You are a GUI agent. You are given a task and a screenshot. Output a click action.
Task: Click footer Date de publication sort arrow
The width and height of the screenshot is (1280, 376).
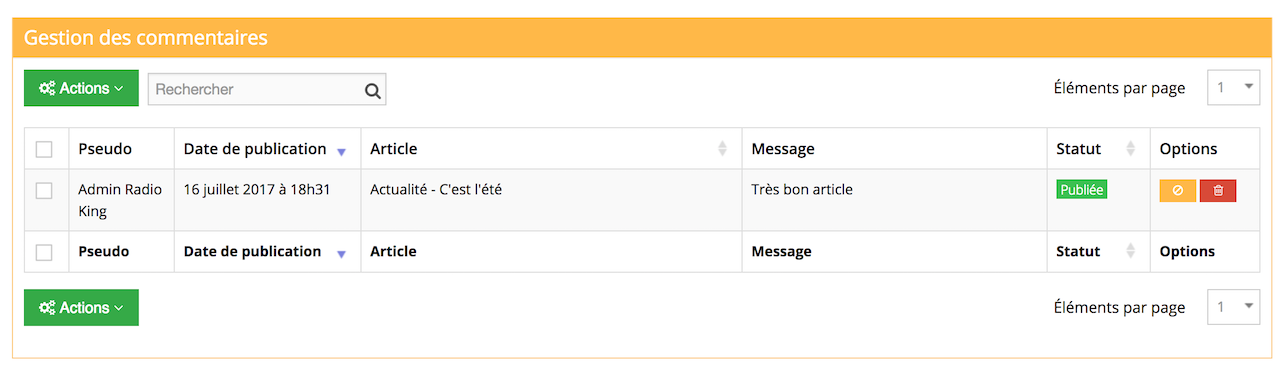pyautogui.click(x=341, y=254)
